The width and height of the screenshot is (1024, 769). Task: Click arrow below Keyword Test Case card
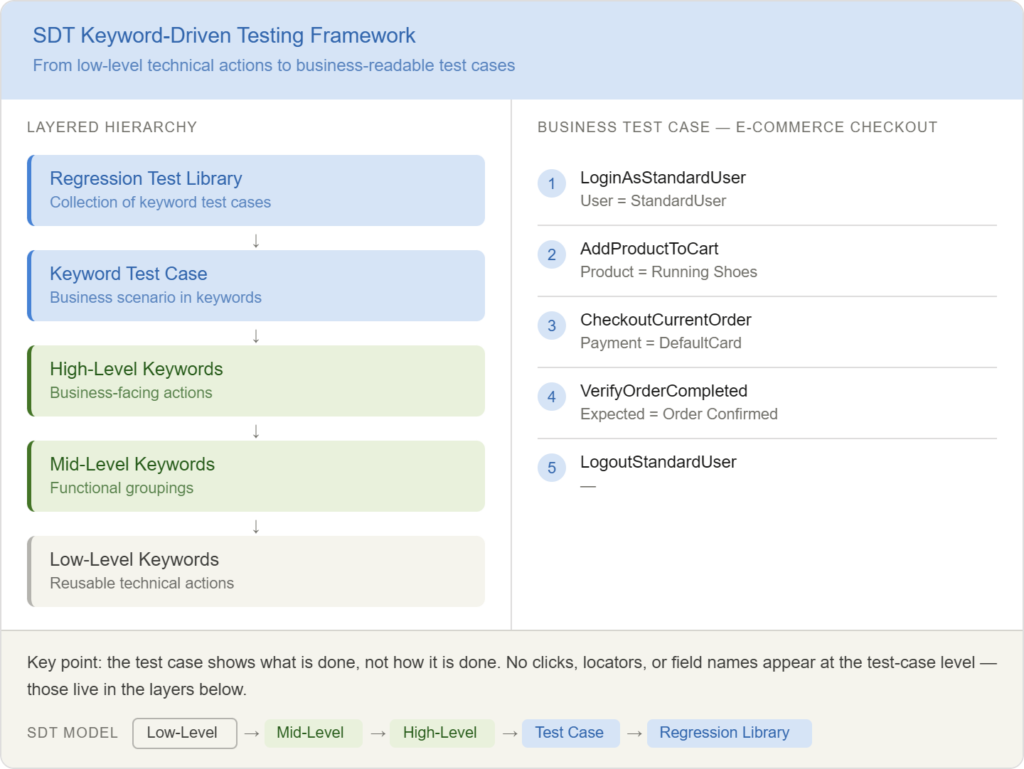(x=256, y=336)
